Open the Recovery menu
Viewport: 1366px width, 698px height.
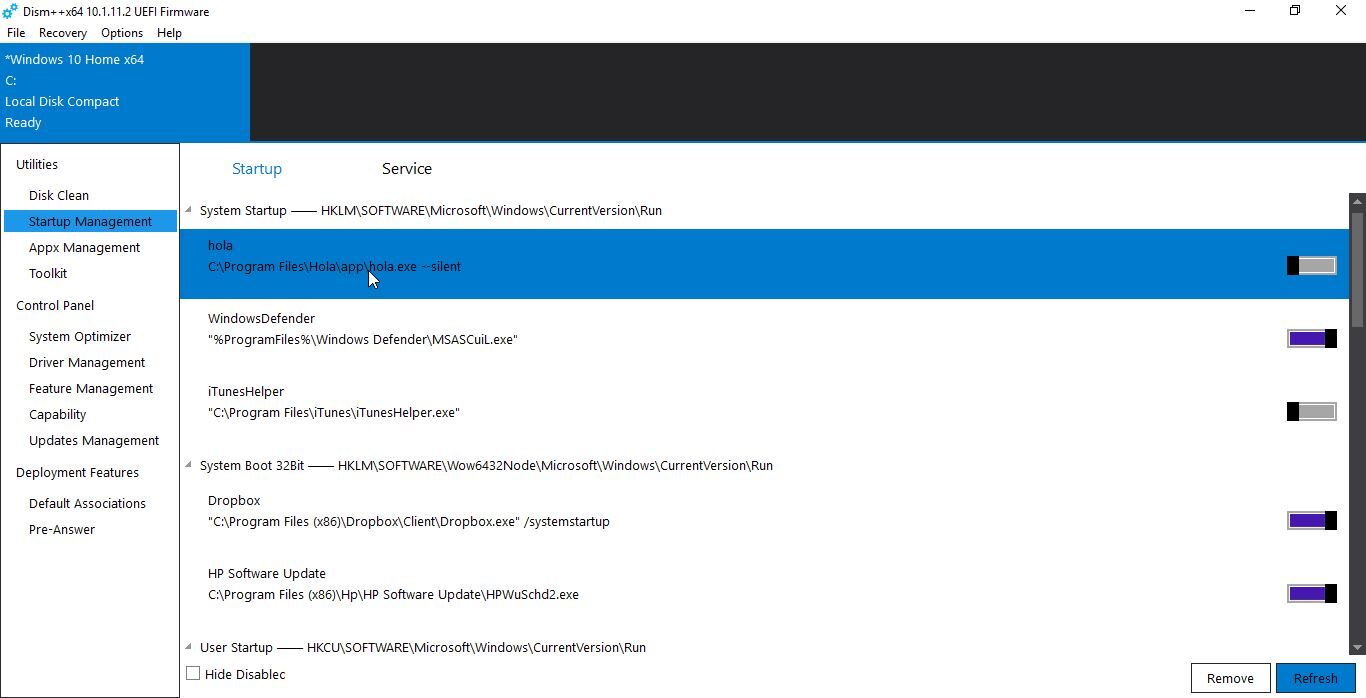(x=62, y=33)
